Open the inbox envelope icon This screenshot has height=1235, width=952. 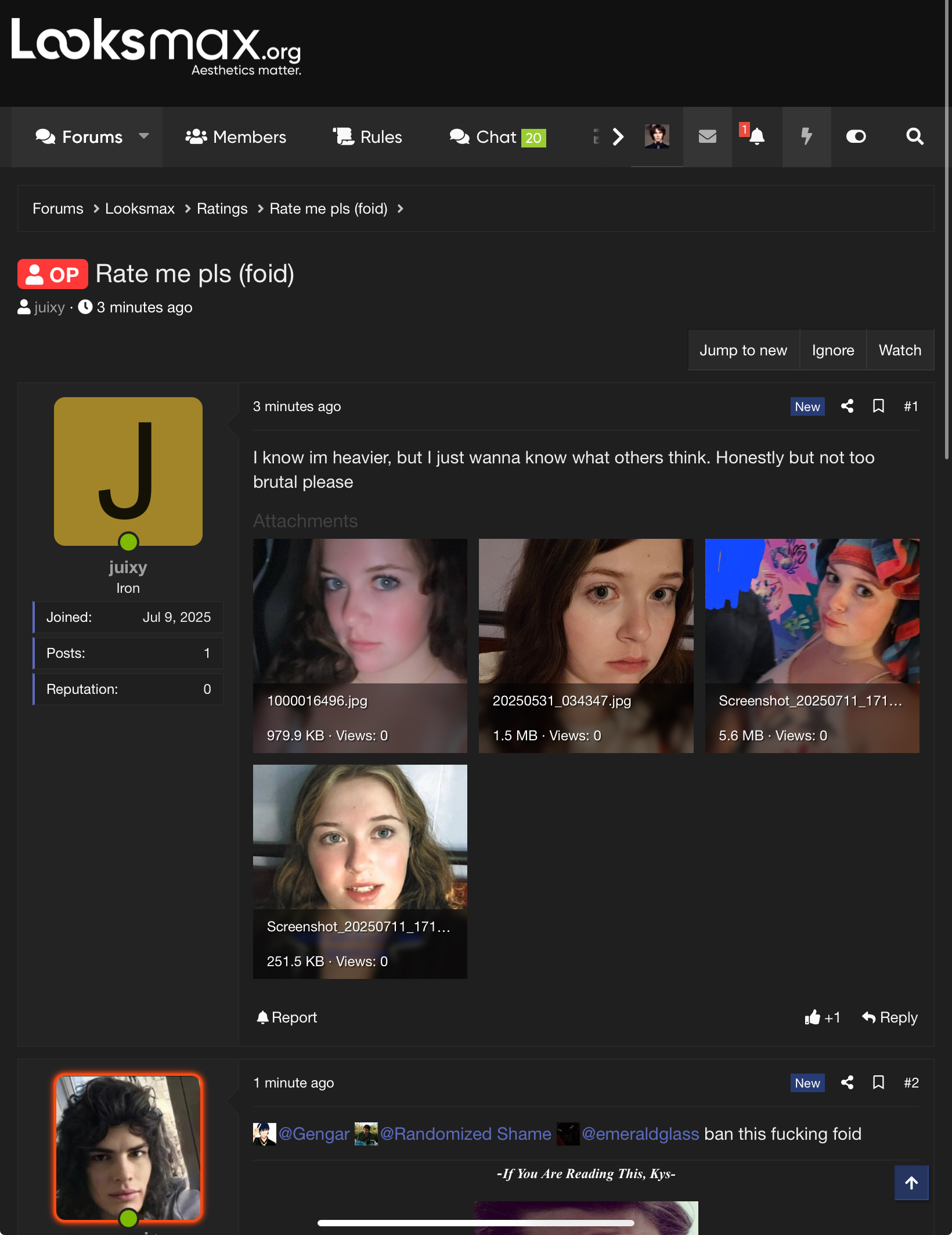pos(707,137)
